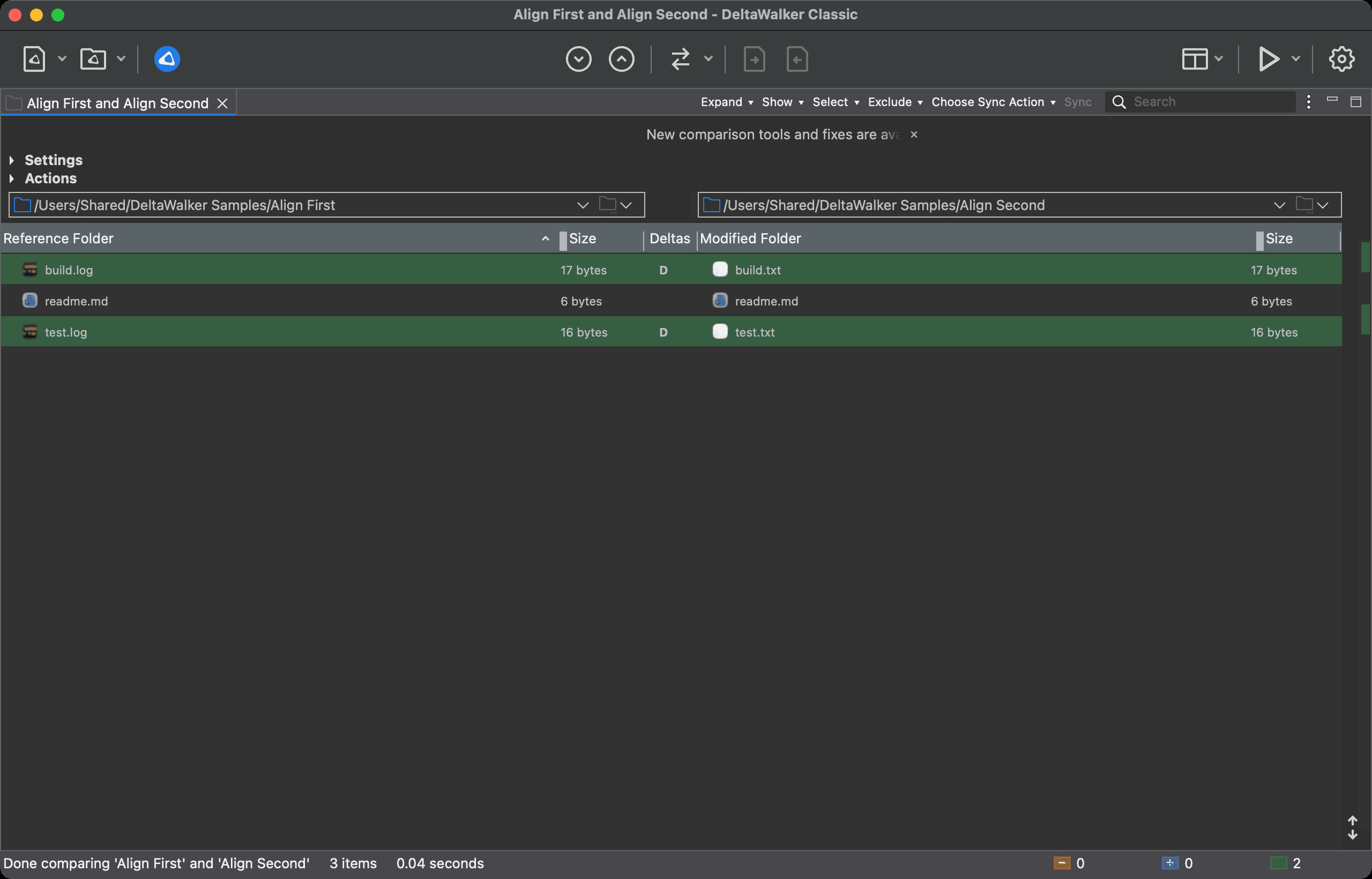Image resolution: width=1372 pixels, height=879 pixels.
Task: Click the up/down arrows icon at bottom right
Action: point(1352,828)
